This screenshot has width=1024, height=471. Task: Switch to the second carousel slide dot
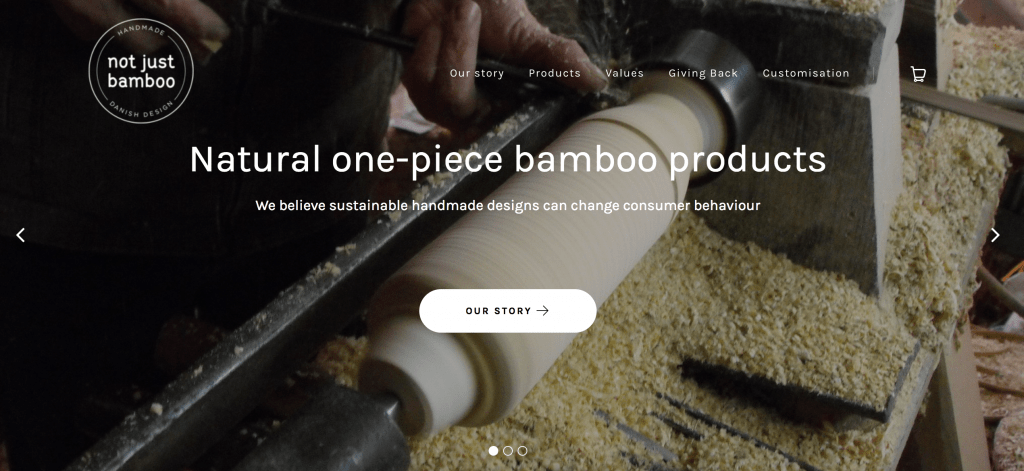[508, 451]
